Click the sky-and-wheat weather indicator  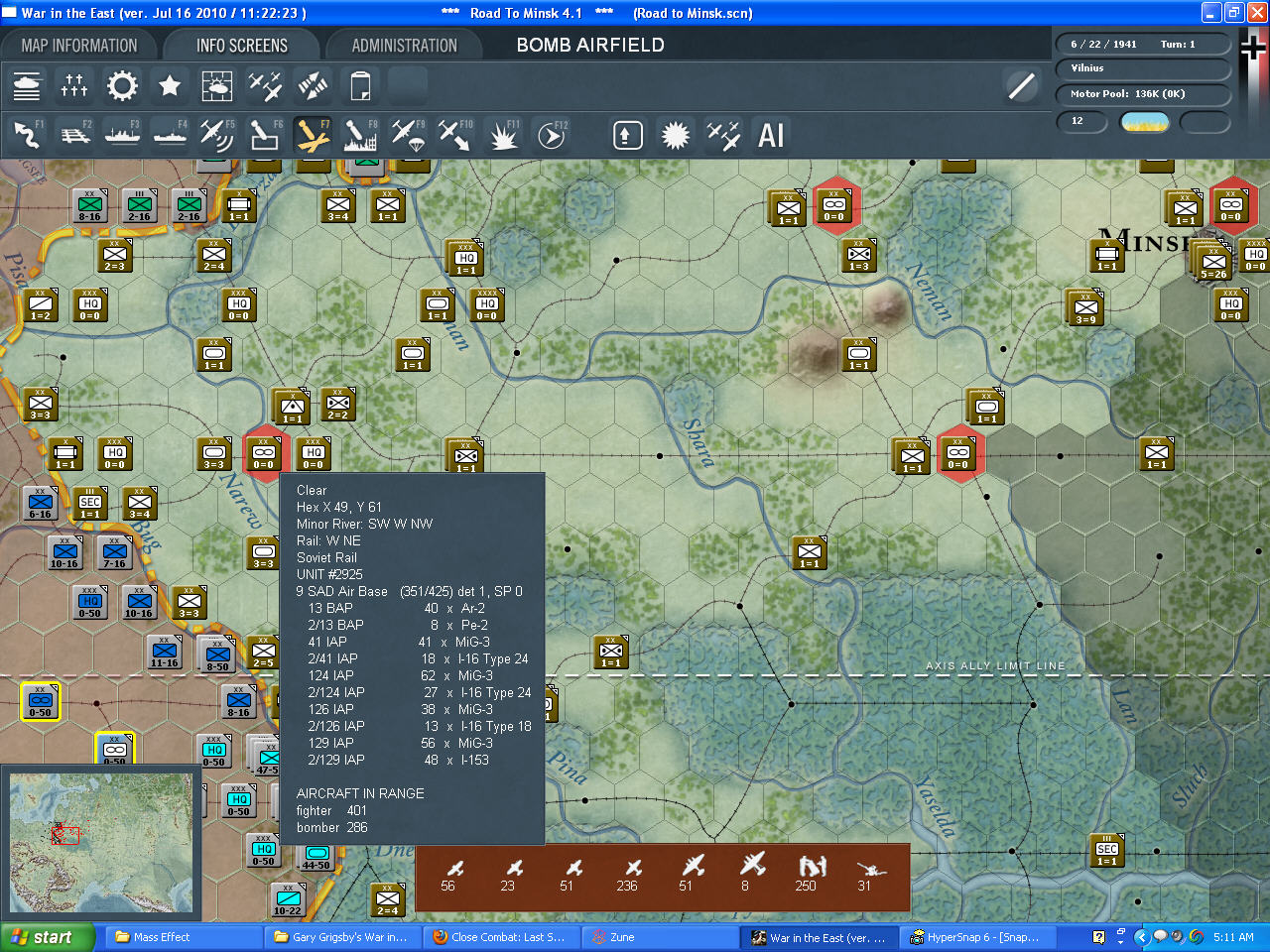[1144, 122]
